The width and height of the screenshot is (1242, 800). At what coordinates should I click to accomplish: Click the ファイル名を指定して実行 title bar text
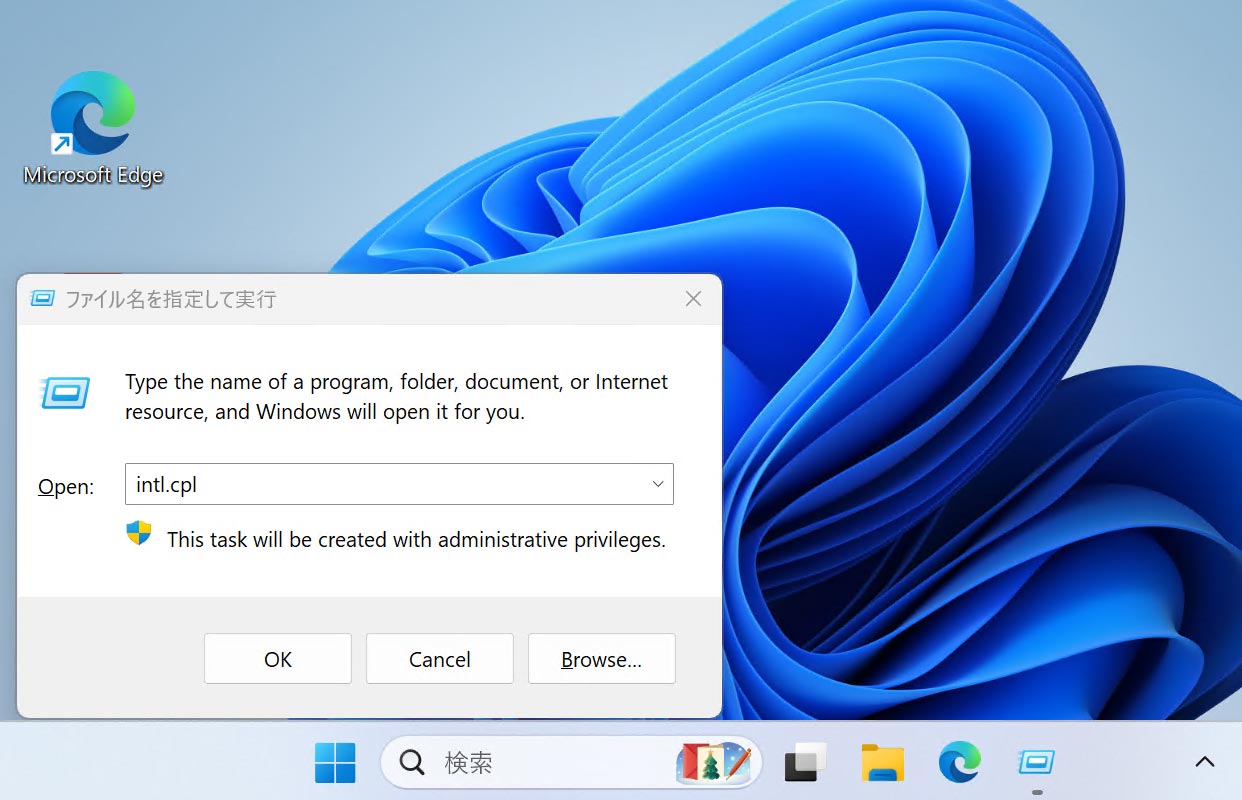tap(170, 299)
